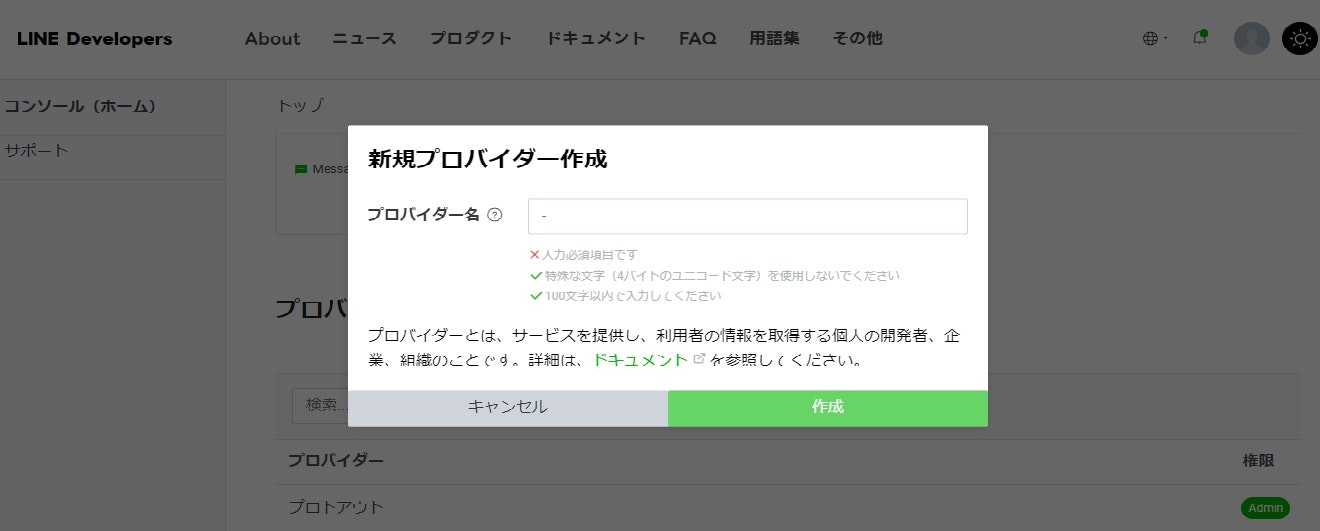Click the キャンセル button

tap(508, 407)
